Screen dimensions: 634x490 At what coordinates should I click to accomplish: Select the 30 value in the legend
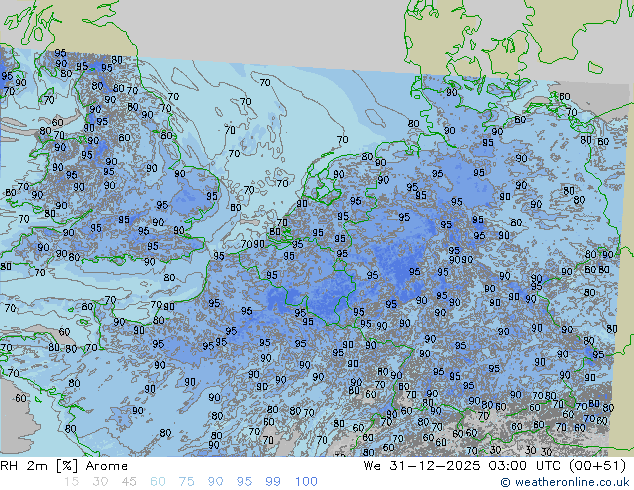click(x=100, y=482)
